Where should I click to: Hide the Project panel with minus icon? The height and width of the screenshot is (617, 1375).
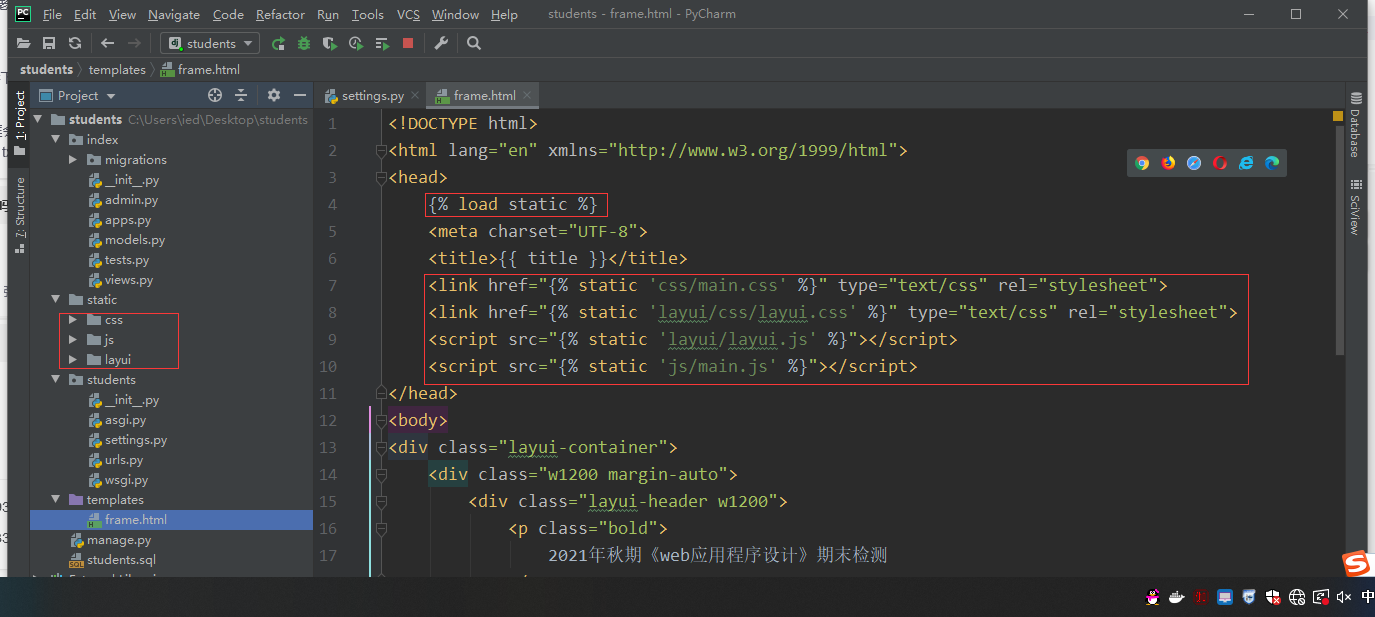300,95
